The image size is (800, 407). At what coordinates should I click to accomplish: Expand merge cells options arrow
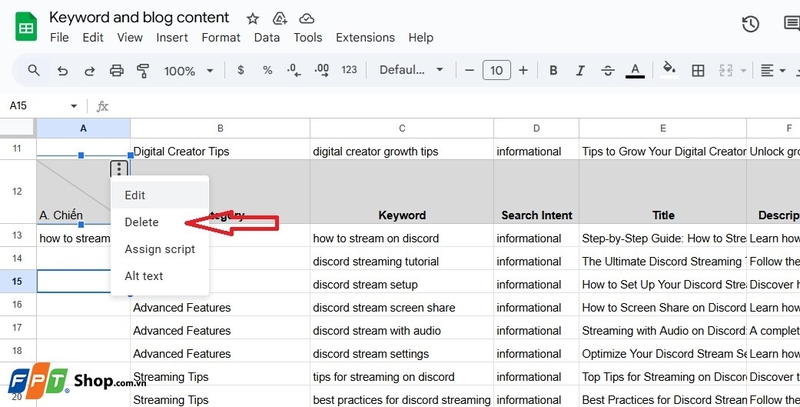(743, 71)
